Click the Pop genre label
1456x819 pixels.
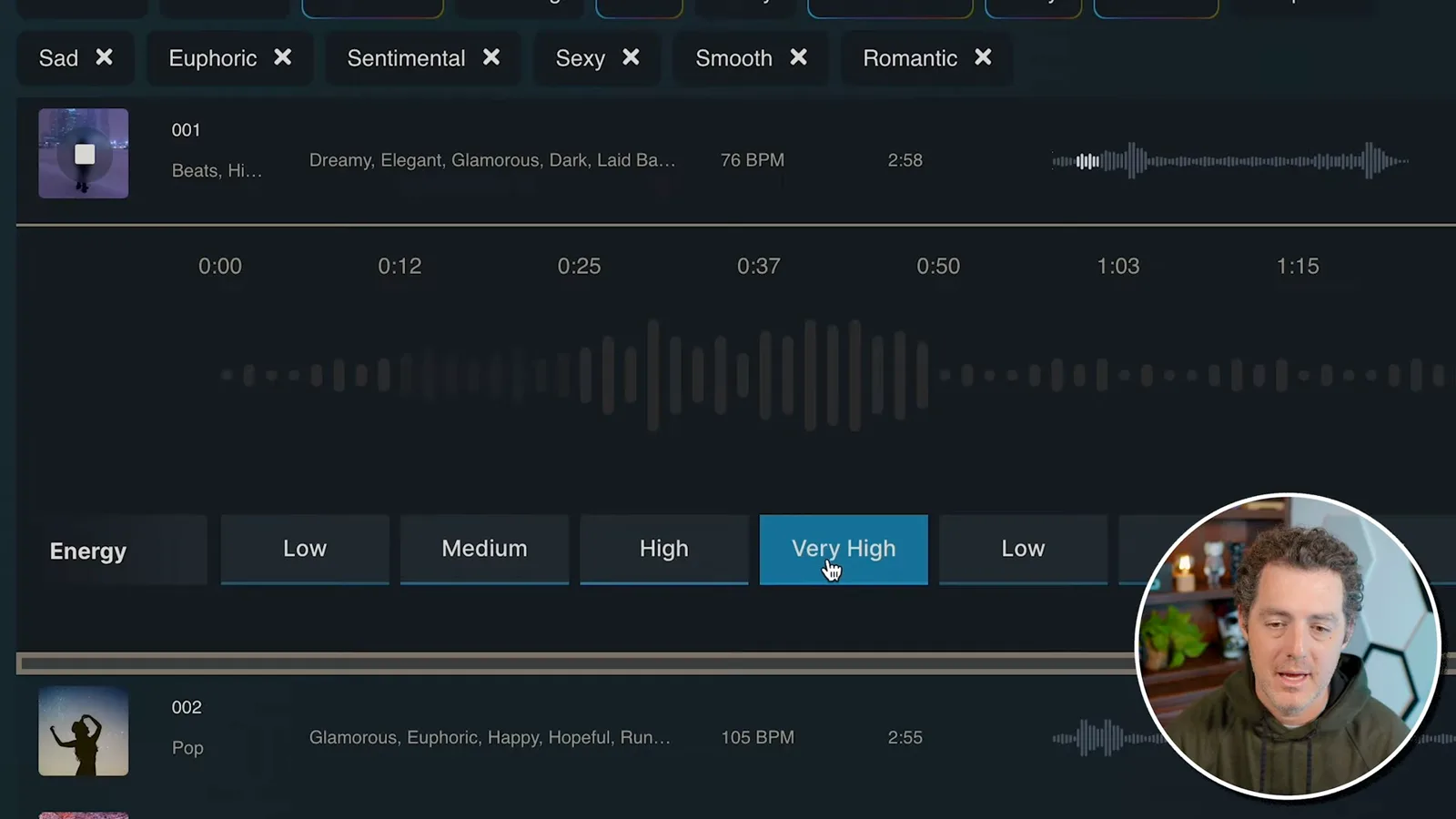coord(187,748)
